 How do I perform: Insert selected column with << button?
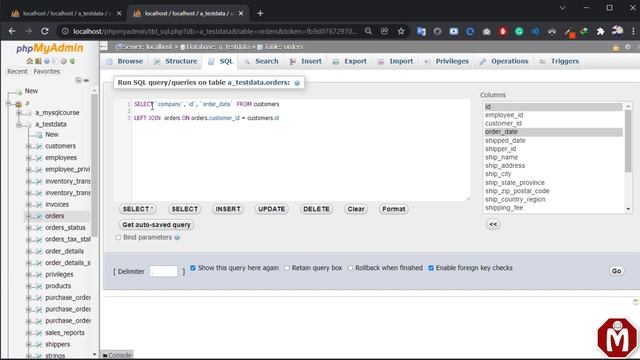pos(493,224)
